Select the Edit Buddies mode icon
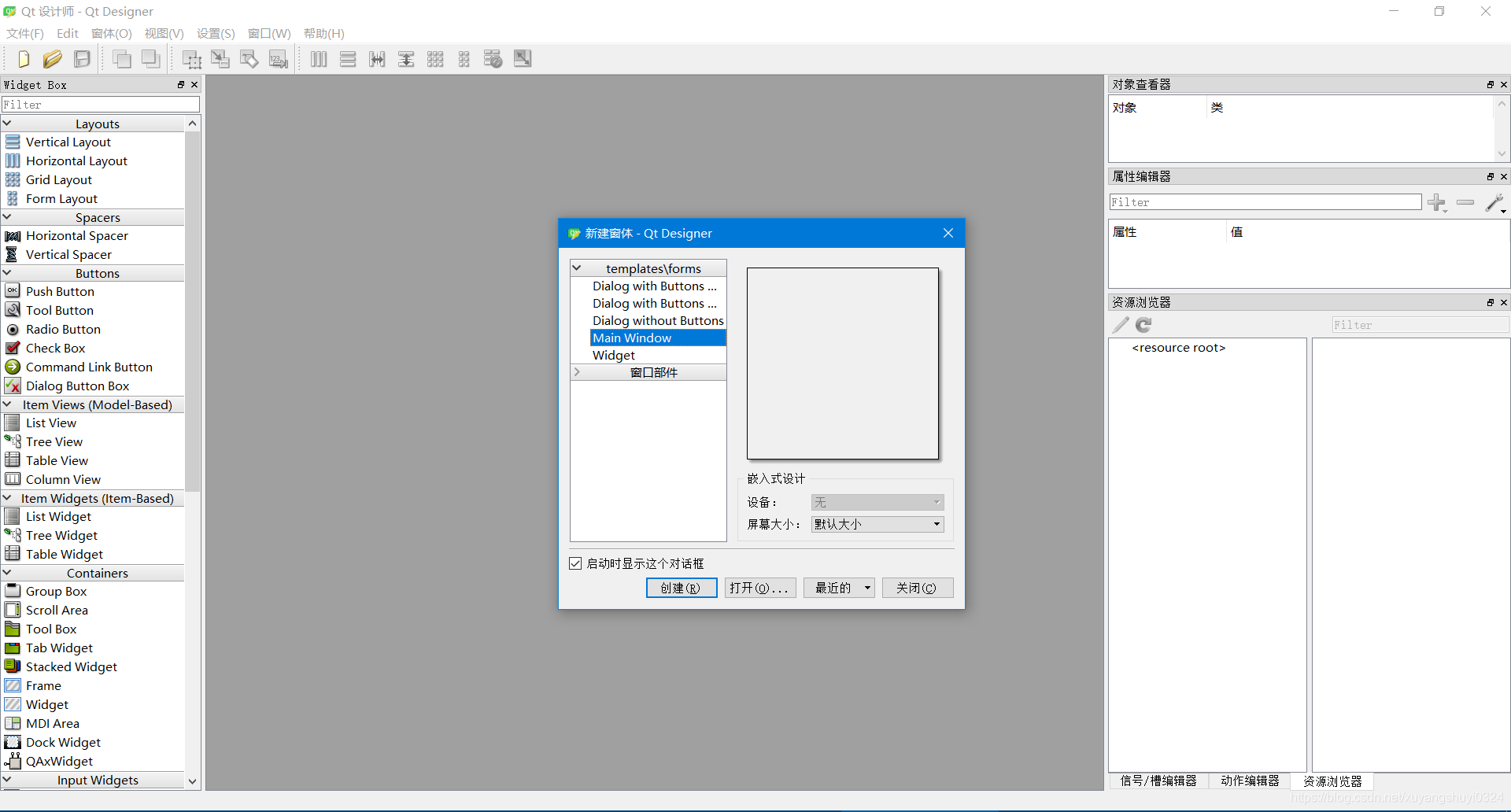The image size is (1511, 812). tap(249, 59)
